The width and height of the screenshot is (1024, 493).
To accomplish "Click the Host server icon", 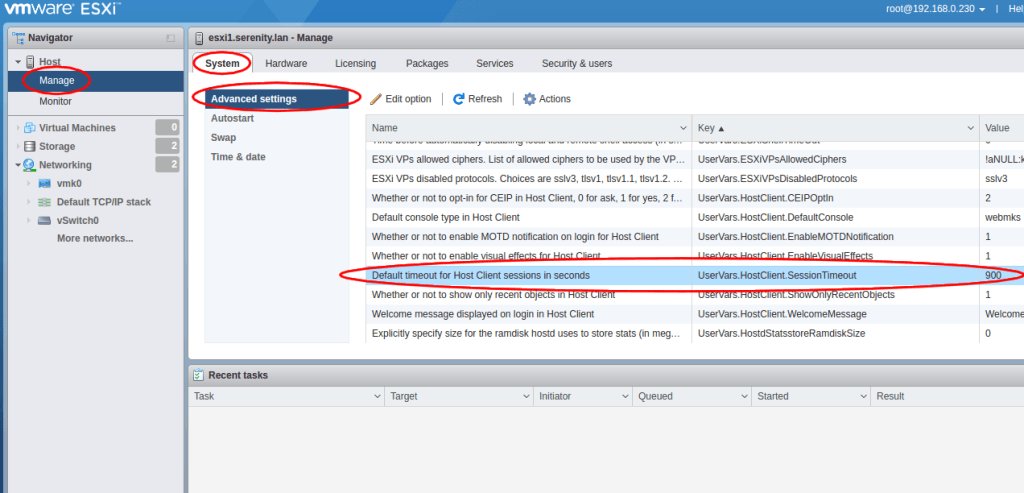I will [x=30, y=61].
